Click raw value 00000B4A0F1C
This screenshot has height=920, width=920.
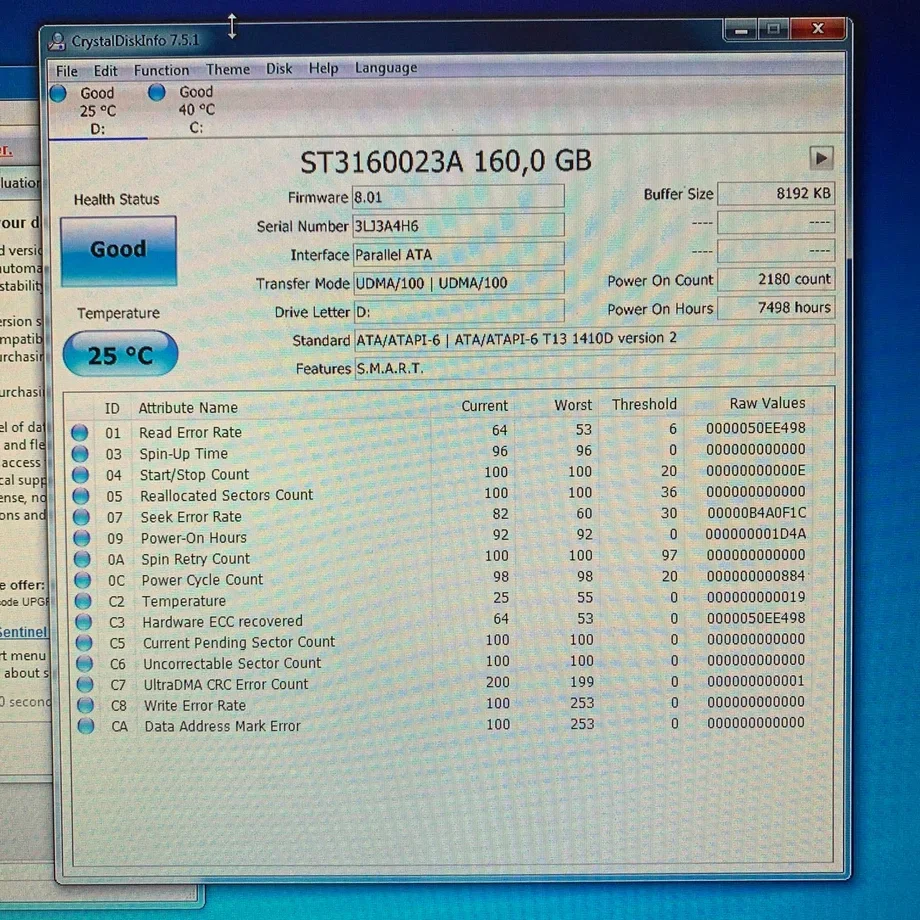(x=756, y=513)
